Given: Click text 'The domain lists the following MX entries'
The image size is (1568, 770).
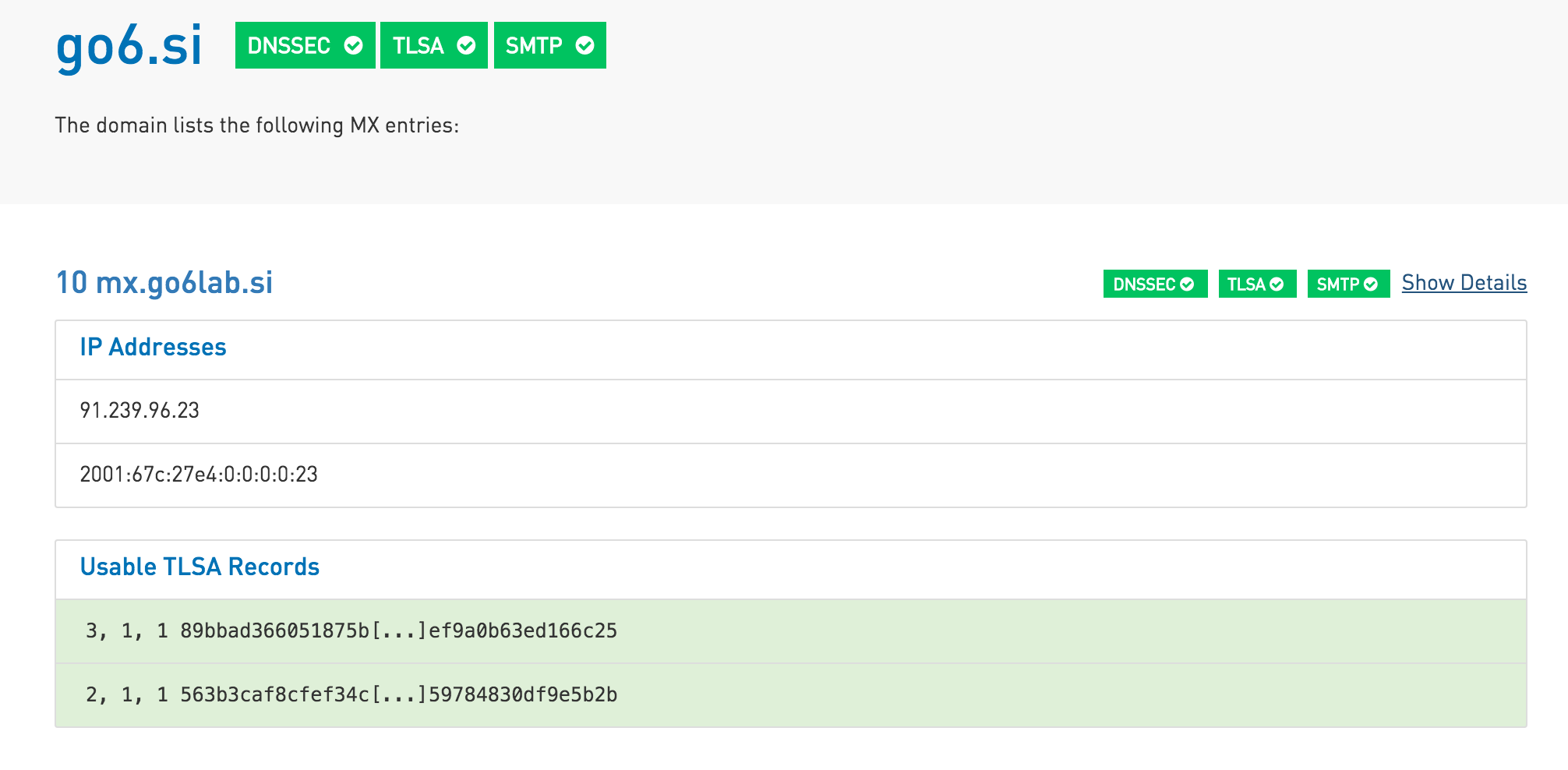Looking at the screenshot, I should pos(256,125).
